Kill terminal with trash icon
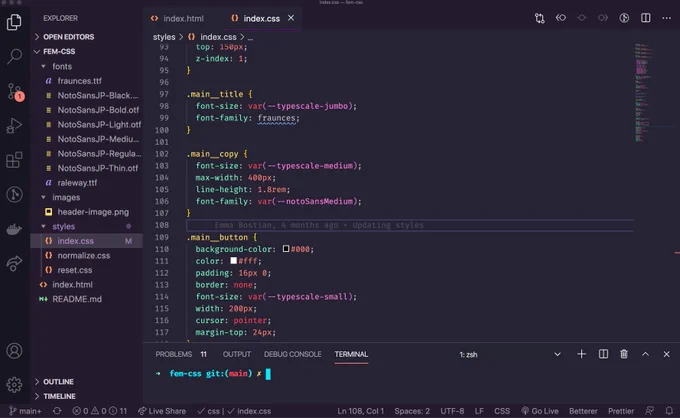 [x=624, y=354]
